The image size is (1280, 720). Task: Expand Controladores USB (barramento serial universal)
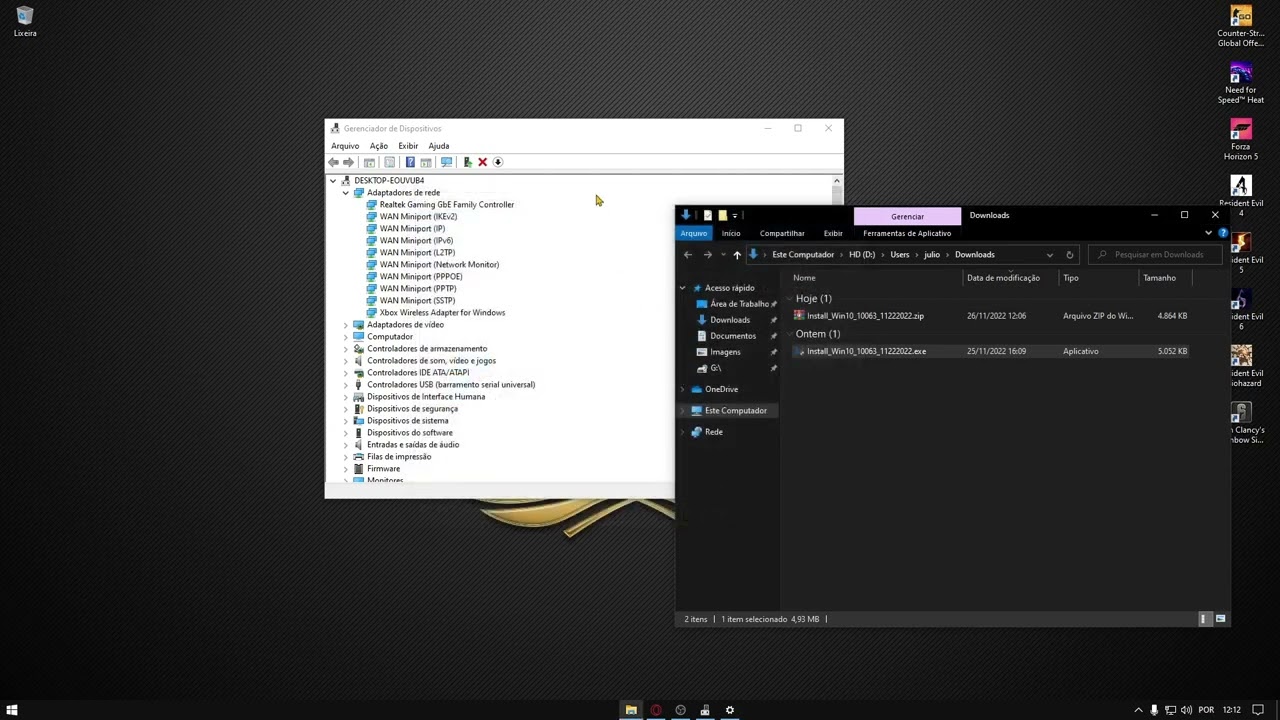tap(346, 385)
